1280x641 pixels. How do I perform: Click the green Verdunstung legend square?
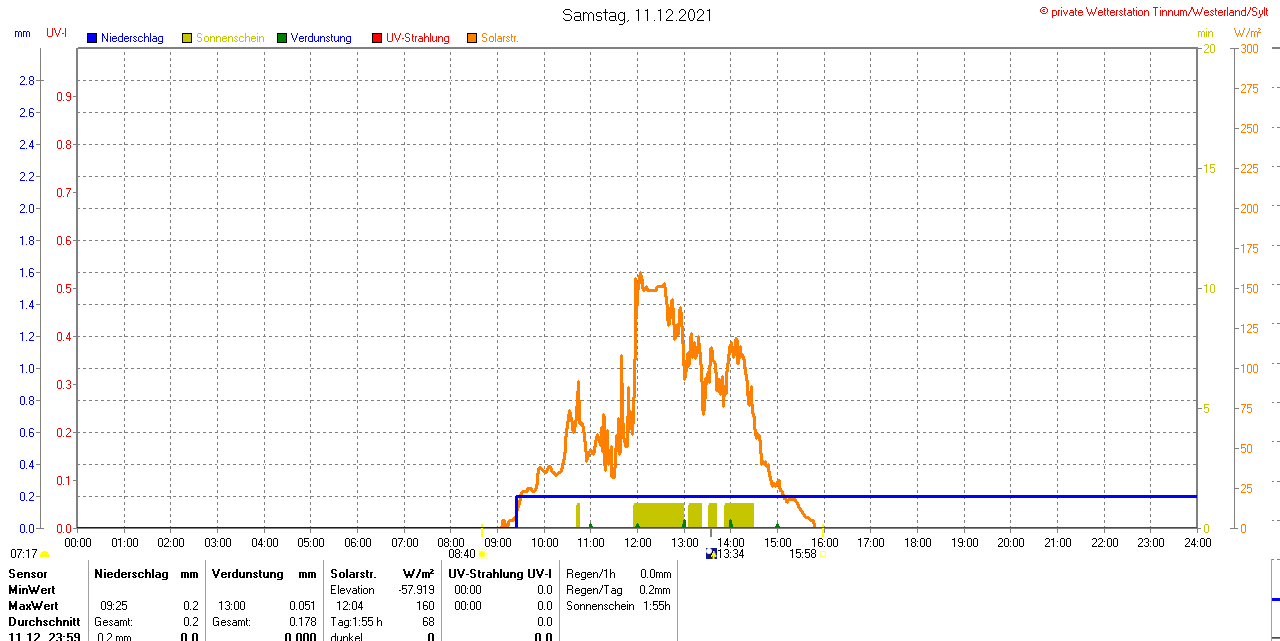click(x=282, y=38)
